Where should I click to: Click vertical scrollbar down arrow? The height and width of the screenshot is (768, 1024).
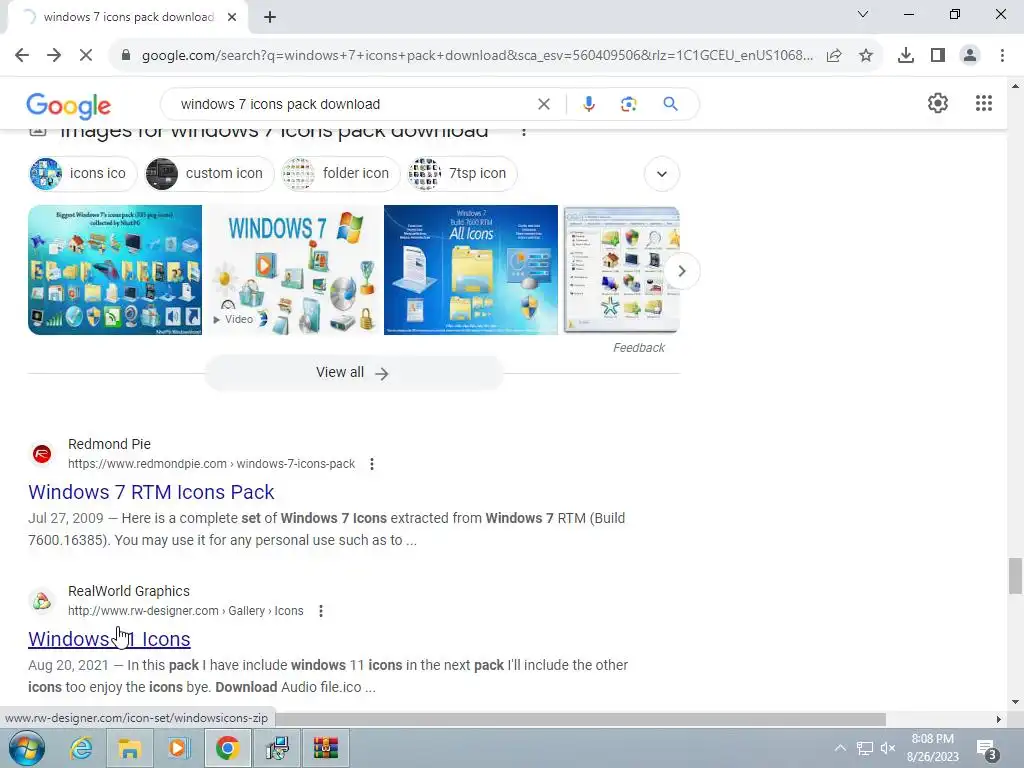click(x=1015, y=702)
